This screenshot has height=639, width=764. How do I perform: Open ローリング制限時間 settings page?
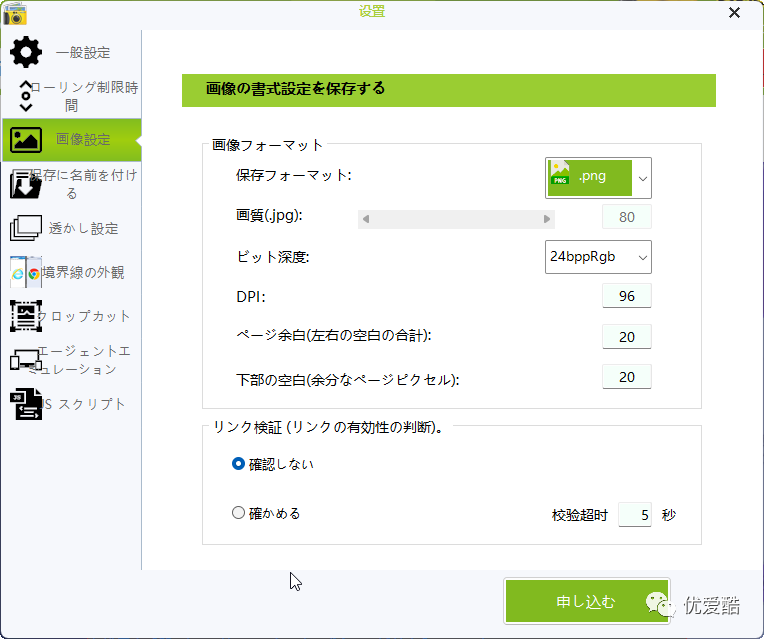tap(72, 96)
